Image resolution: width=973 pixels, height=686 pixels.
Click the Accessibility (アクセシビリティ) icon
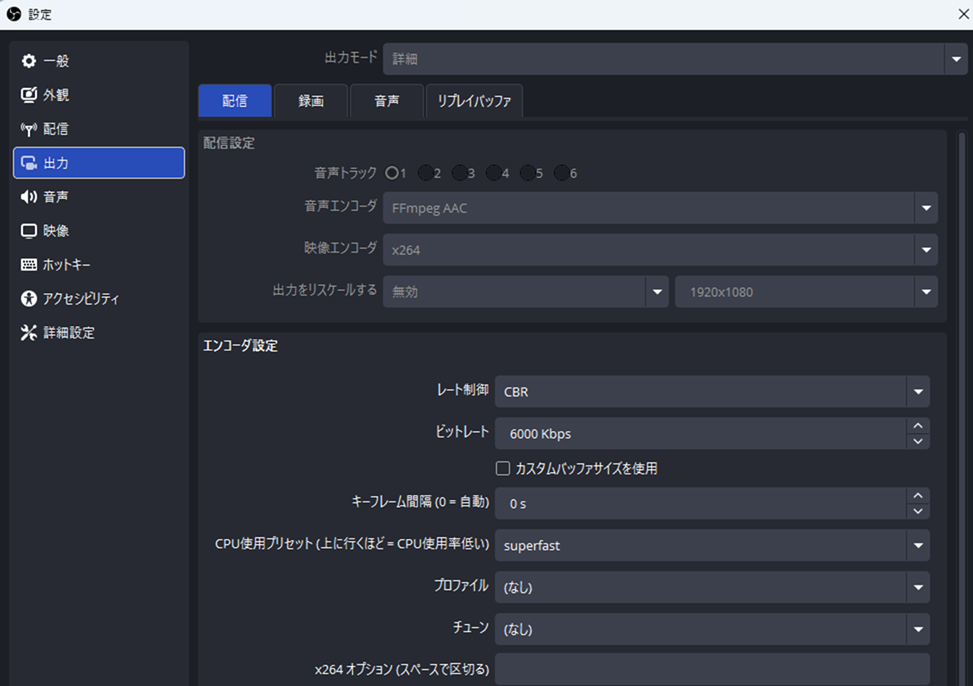coord(29,299)
